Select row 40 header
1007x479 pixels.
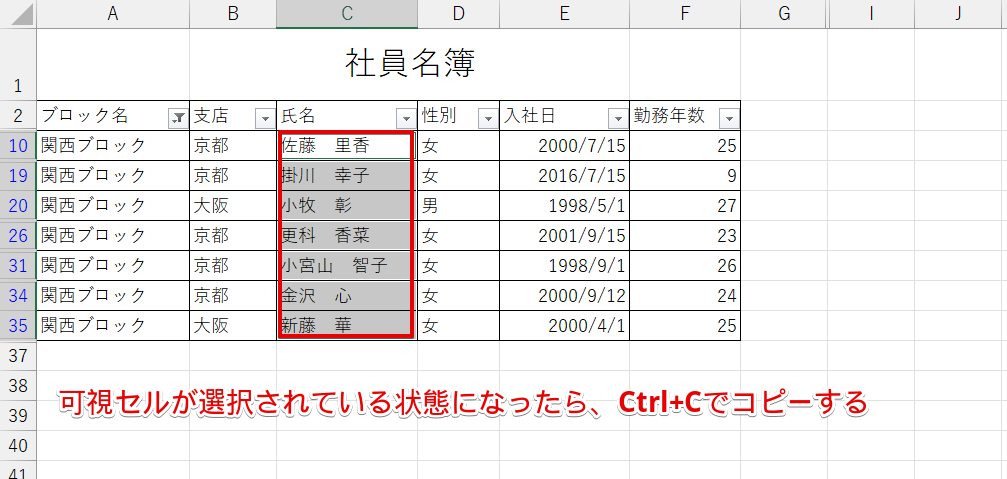pyautogui.click(x=18, y=445)
